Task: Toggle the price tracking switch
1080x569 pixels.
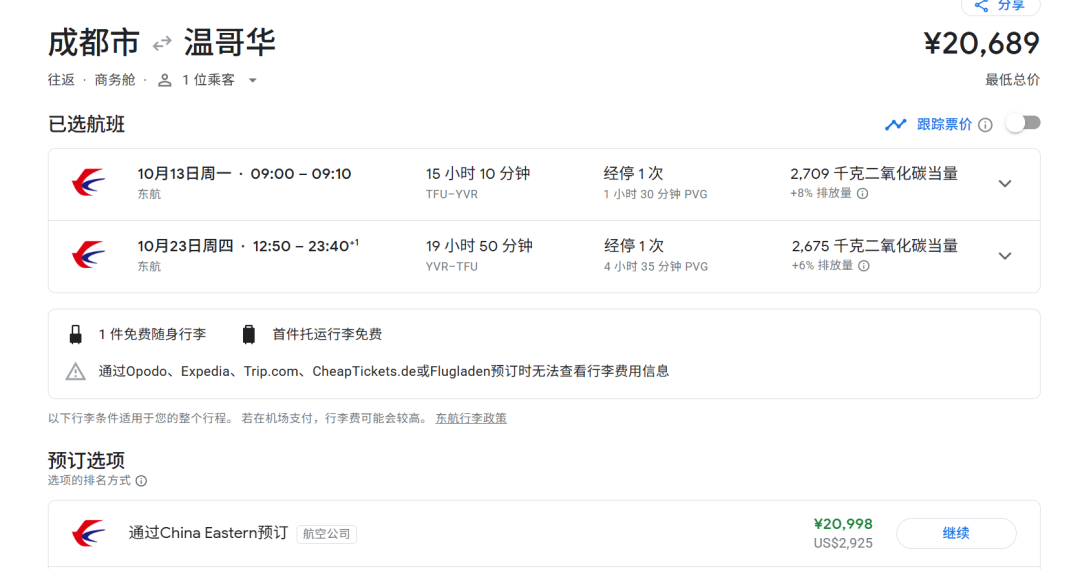Action: (1023, 123)
